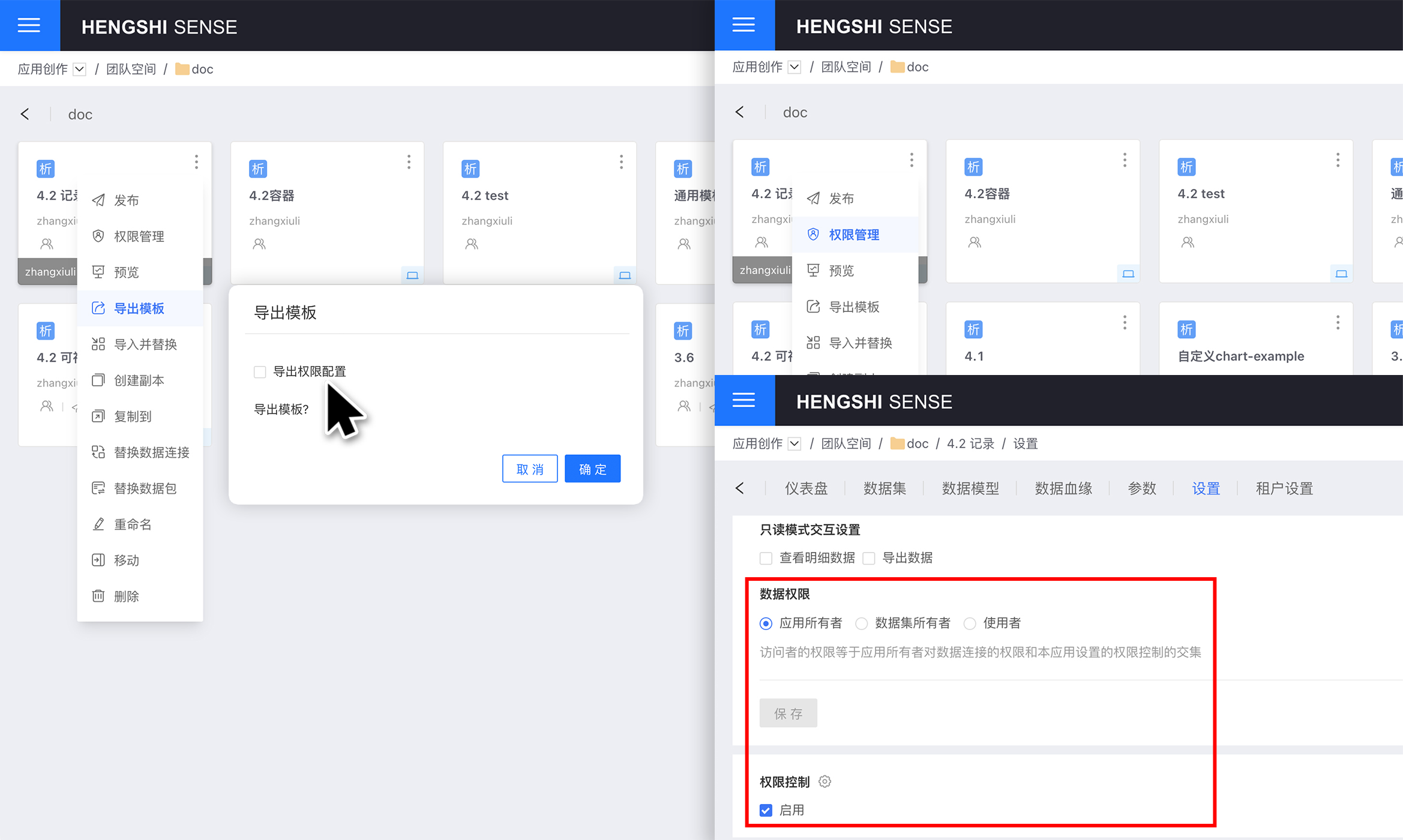
Task: Click 4.2 记录 link in settings breadcrumb
Action: pyautogui.click(x=970, y=444)
